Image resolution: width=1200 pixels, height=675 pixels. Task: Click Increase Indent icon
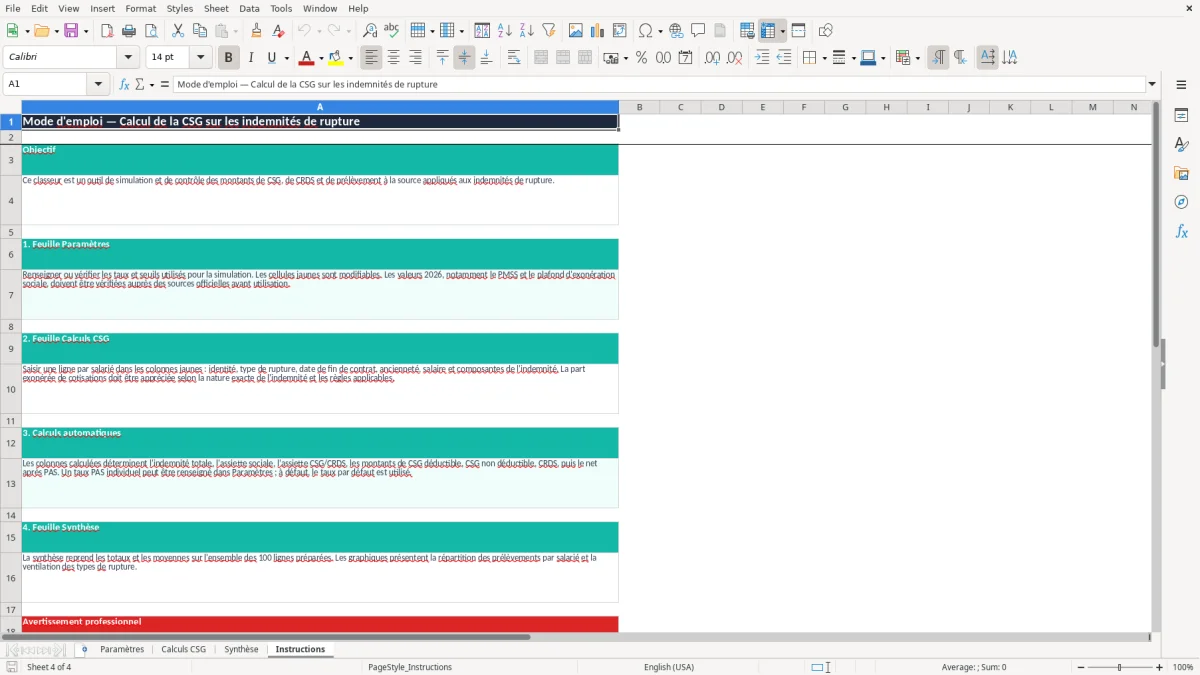(762, 58)
